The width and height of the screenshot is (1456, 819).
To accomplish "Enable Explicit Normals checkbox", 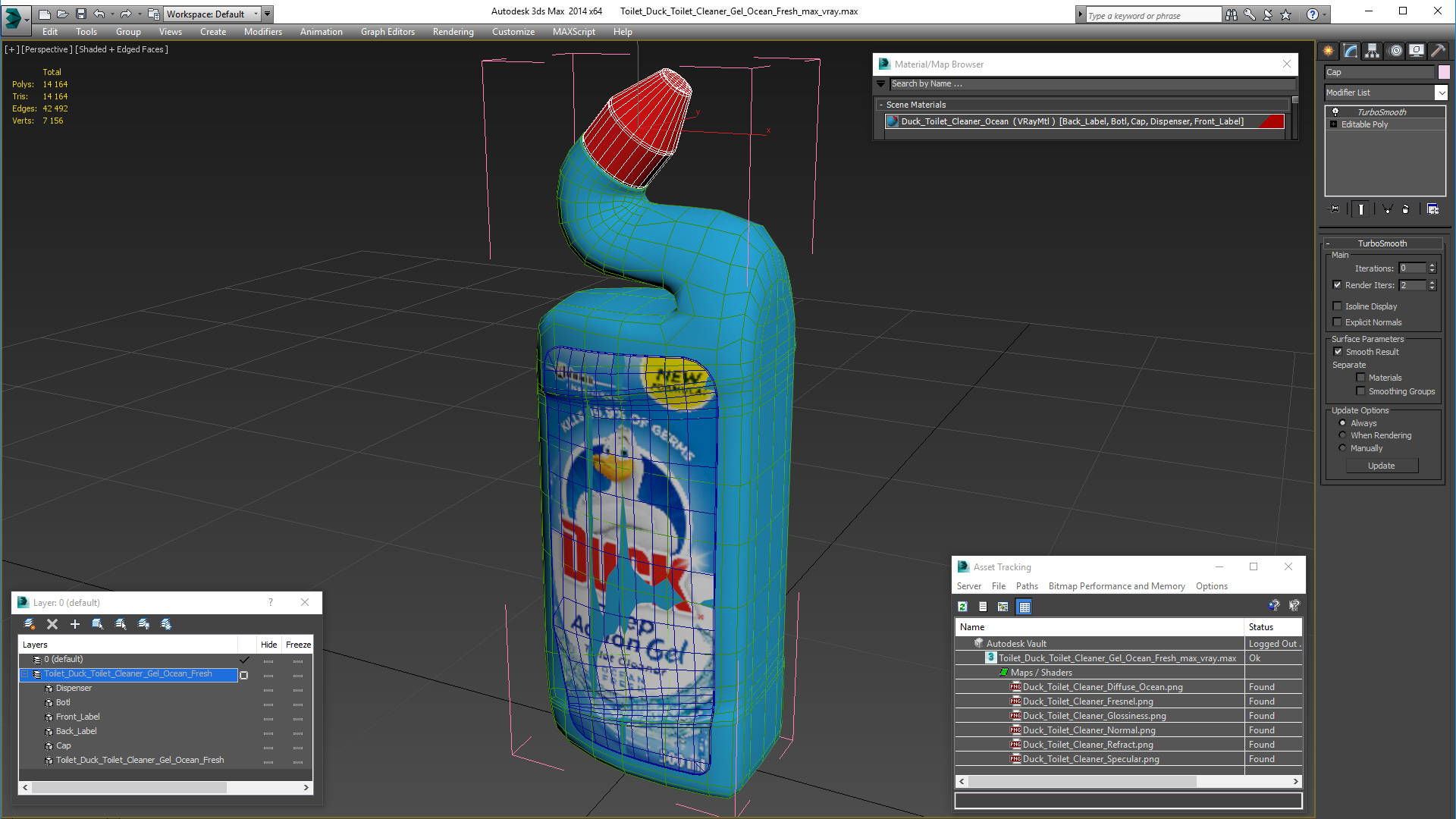I will tap(1337, 322).
